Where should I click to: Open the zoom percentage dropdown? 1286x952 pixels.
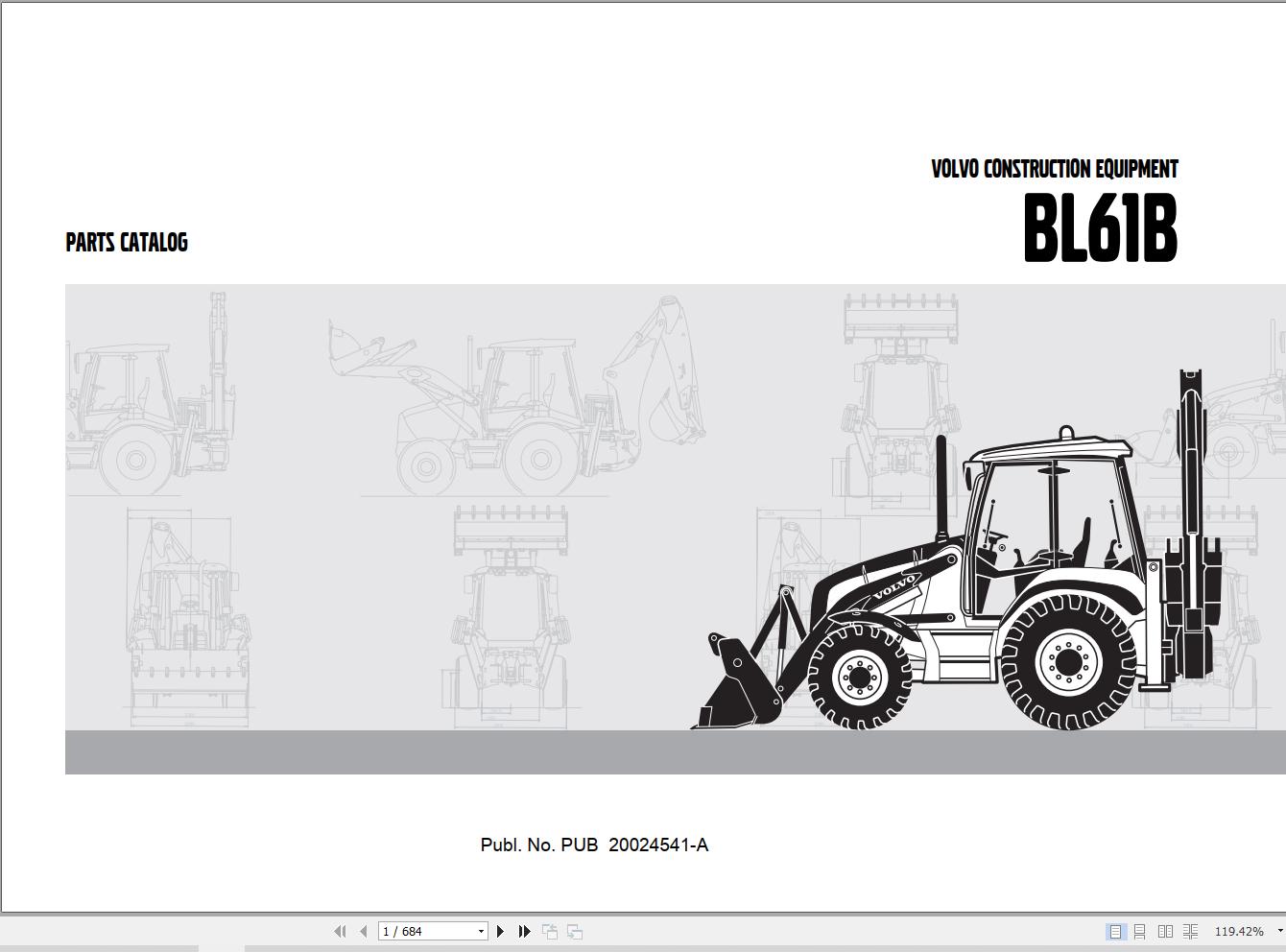1280,931
